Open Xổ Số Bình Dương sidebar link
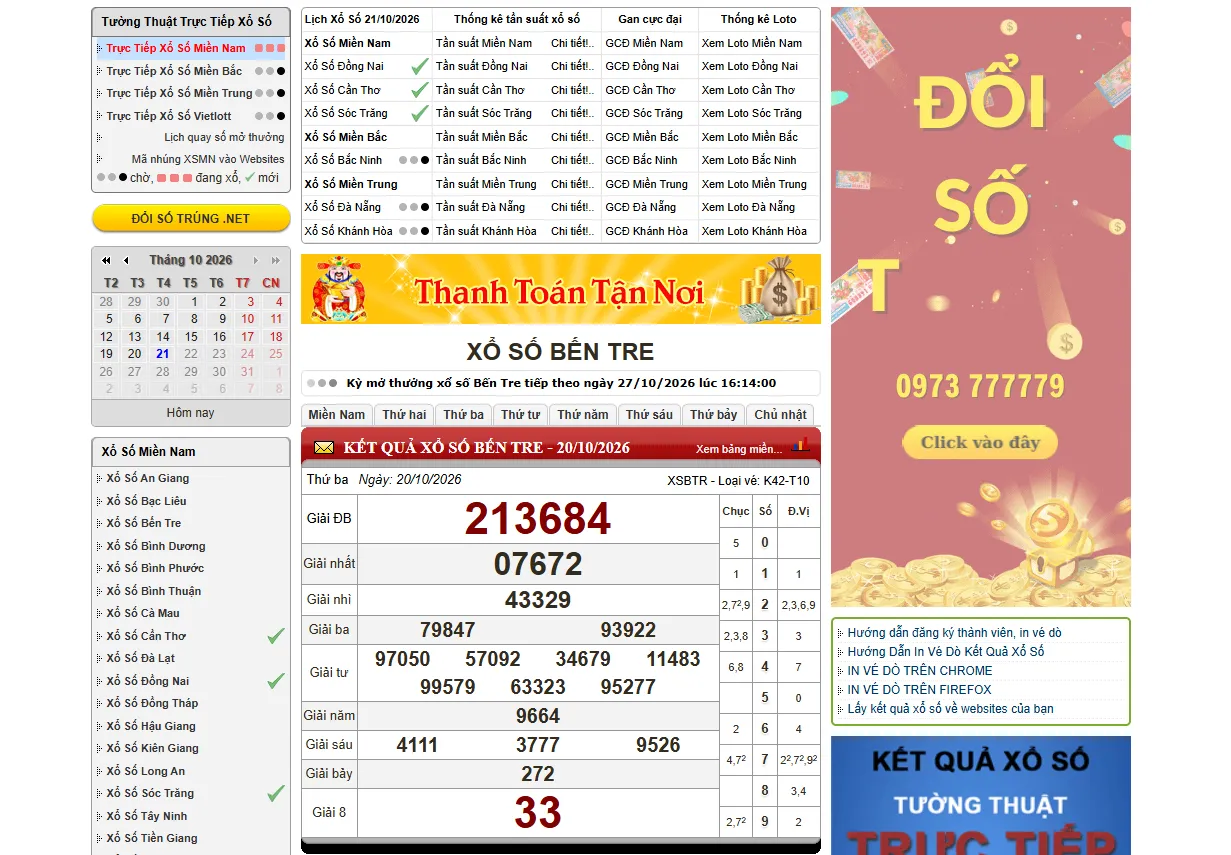 click(156, 546)
